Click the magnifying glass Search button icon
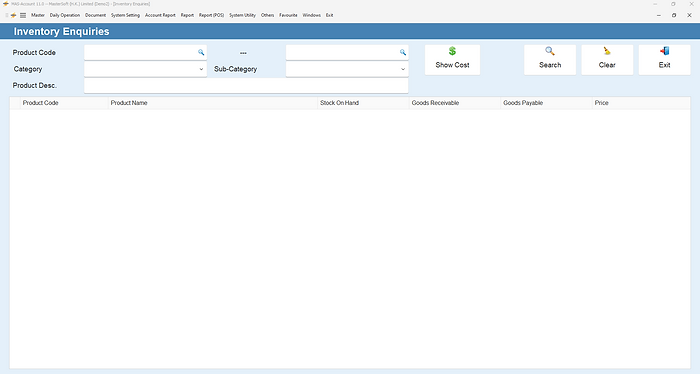Viewport: 700px width, 374px height. point(550,51)
